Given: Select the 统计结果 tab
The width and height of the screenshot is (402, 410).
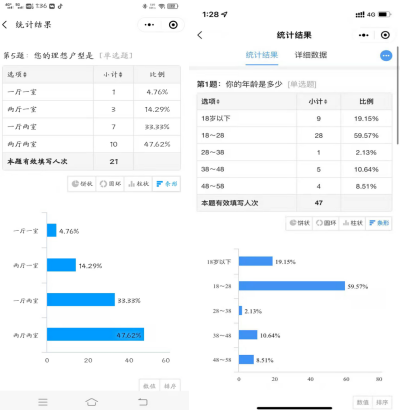Looking at the screenshot, I should pyautogui.click(x=262, y=55).
